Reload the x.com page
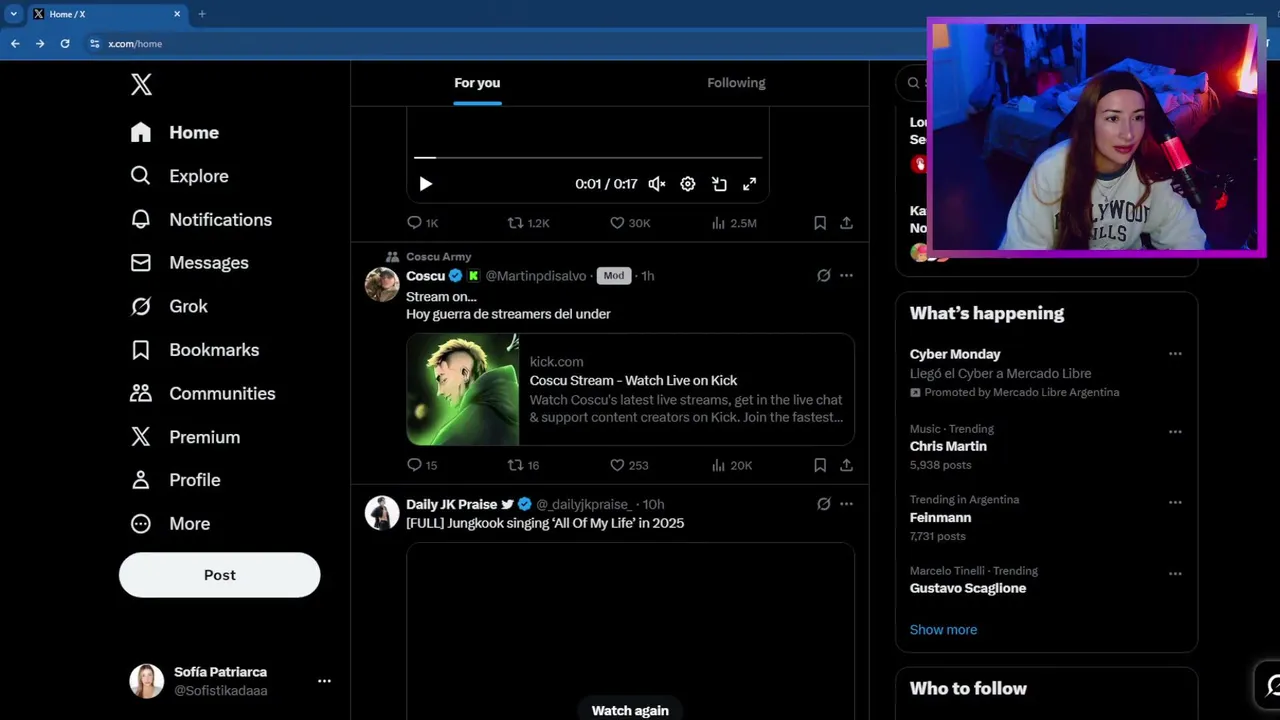1280x720 pixels. point(65,44)
